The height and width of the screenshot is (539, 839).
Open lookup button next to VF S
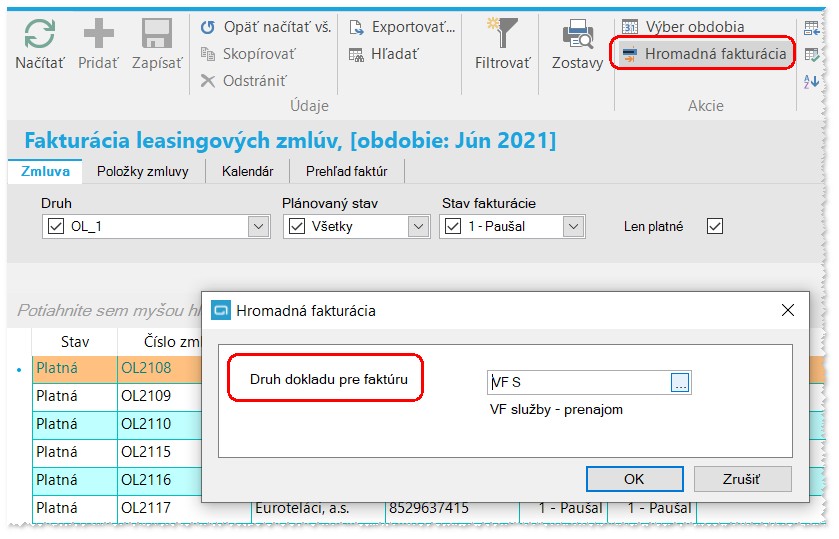point(680,382)
